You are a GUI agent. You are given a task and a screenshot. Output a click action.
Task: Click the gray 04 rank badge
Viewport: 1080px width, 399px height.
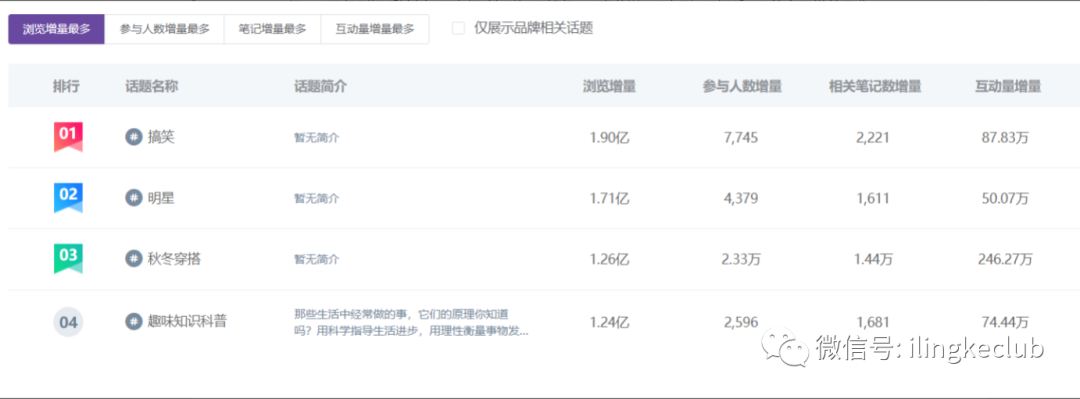68,322
